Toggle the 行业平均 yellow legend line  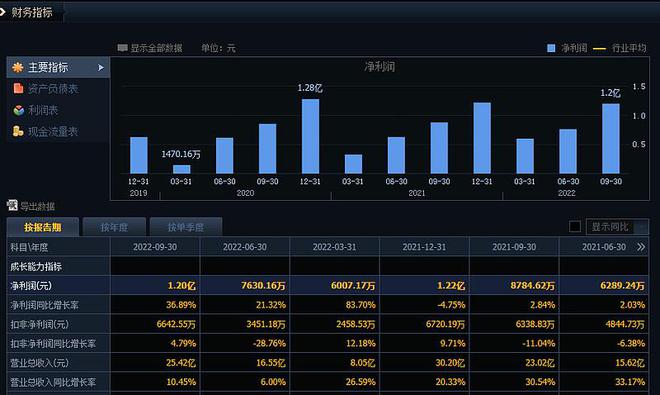pos(599,49)
